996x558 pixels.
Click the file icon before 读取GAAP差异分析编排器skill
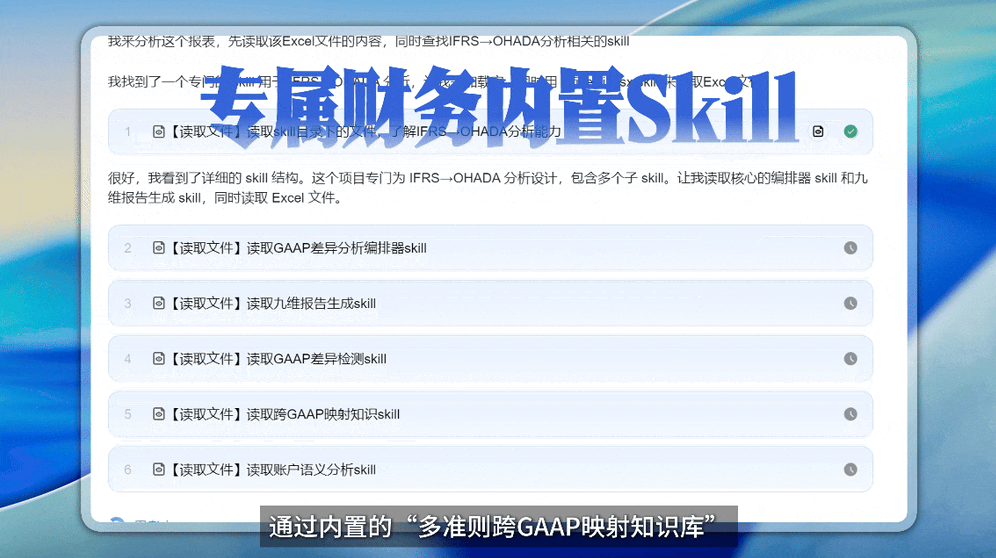tap(159, 248)
